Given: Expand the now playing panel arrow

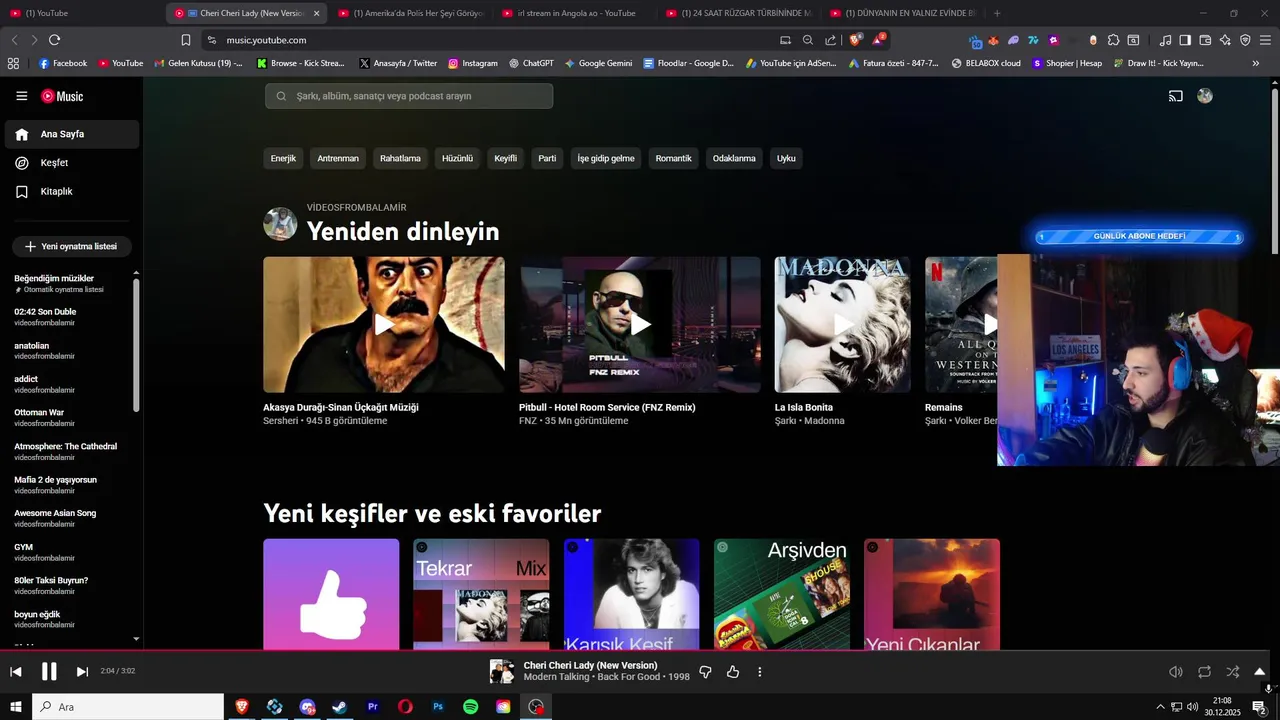Looking at the screenshot, I should pos(1260,672).
